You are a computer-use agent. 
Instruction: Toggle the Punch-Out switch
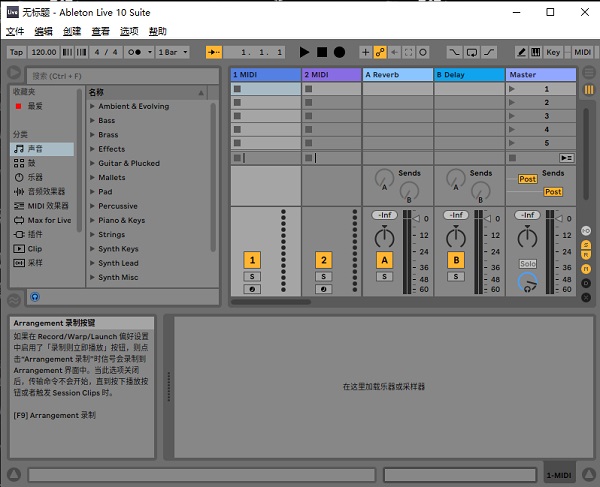click(x=489, y=52)
